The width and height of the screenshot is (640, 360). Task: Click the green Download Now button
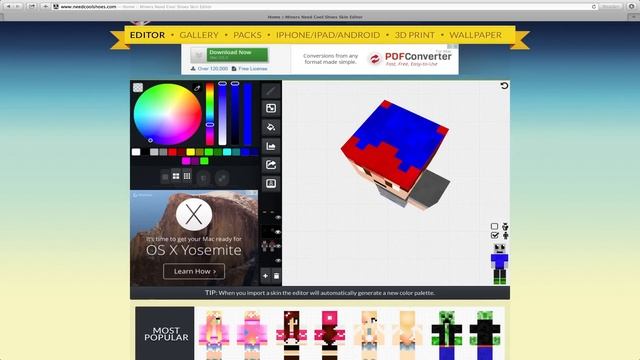pos(237,55)
